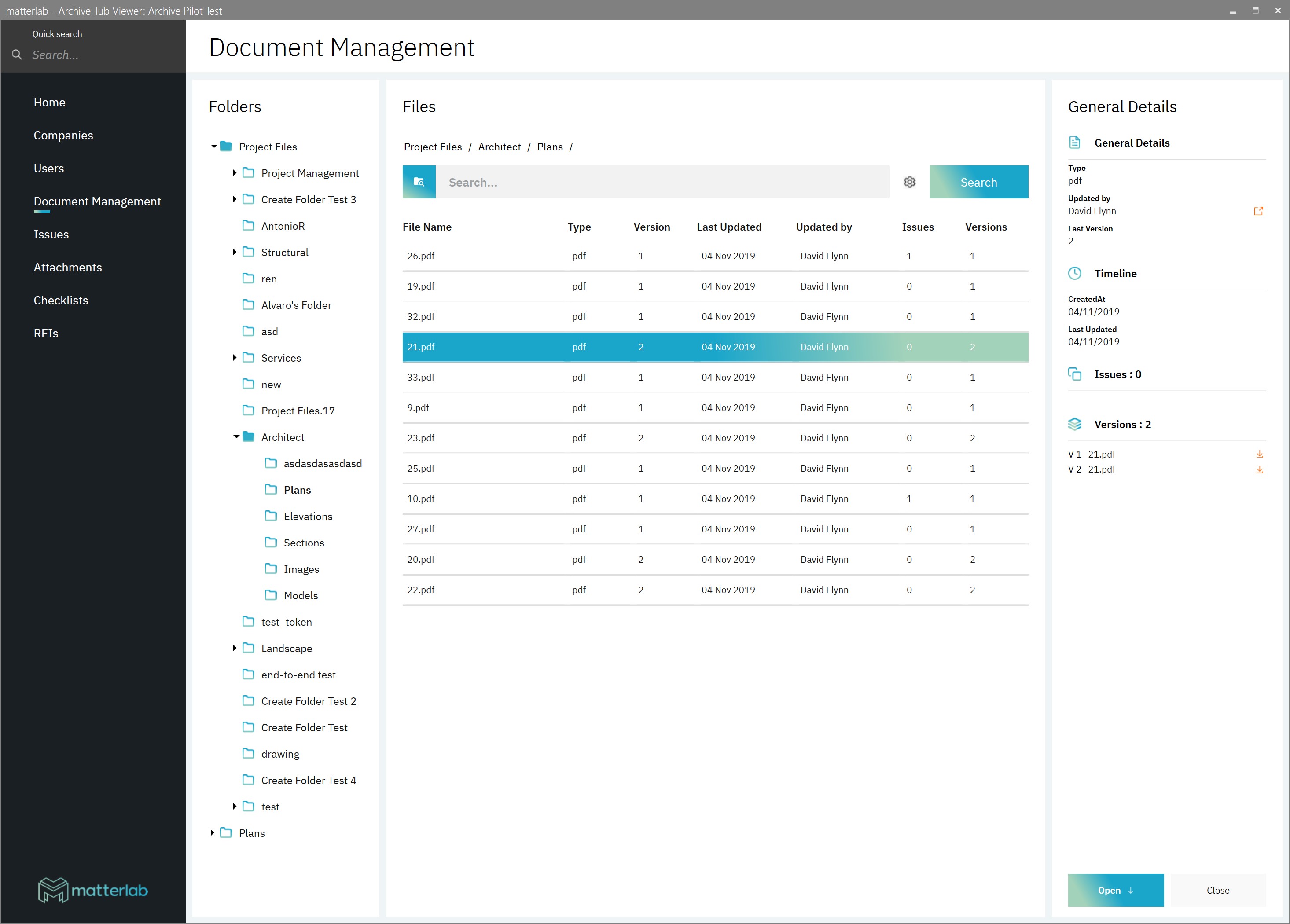Go to Issues in the sidebar

(x=51, y=234)
